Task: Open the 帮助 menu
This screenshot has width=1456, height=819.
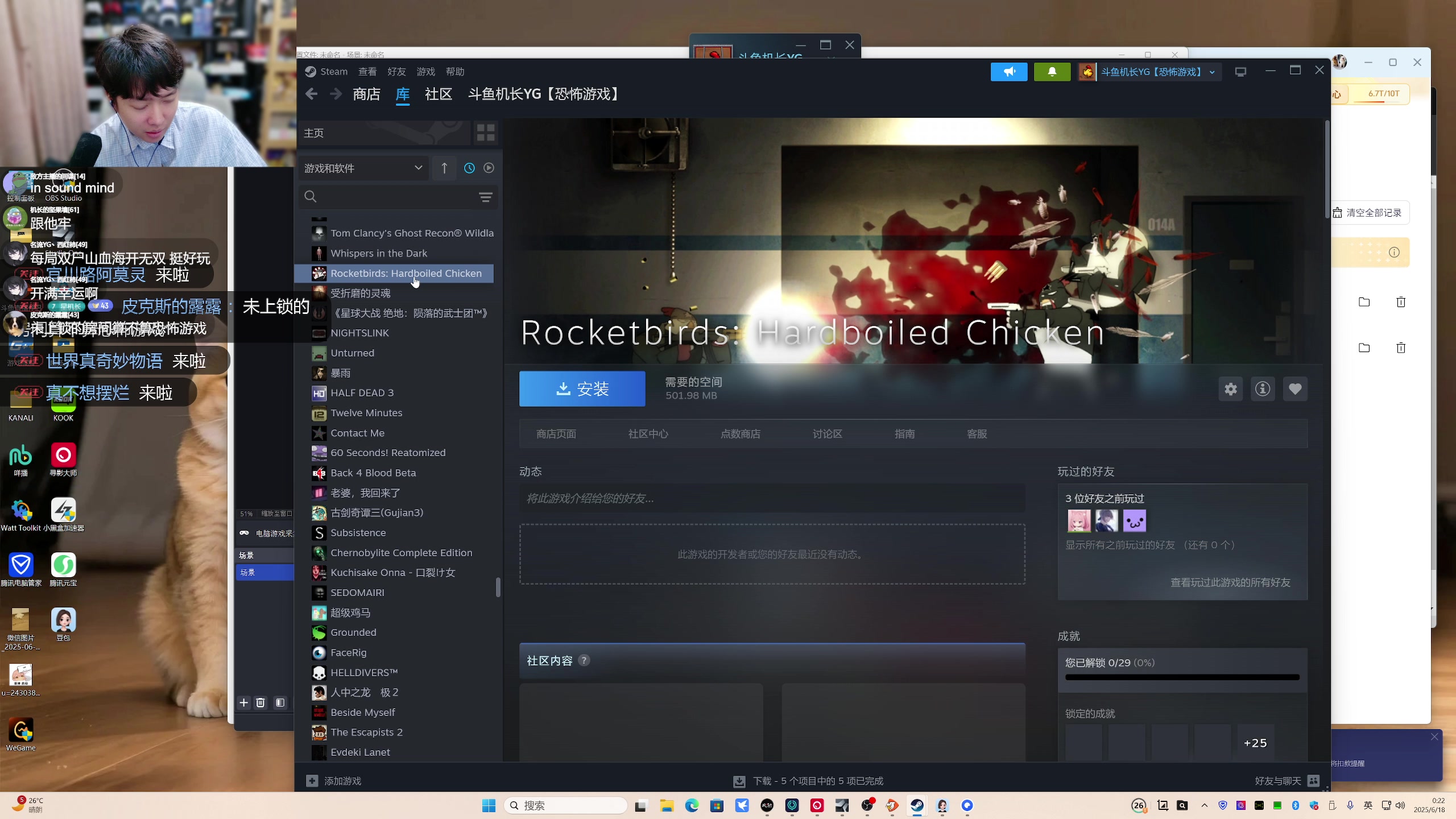Action: click(x=455, y=72)
